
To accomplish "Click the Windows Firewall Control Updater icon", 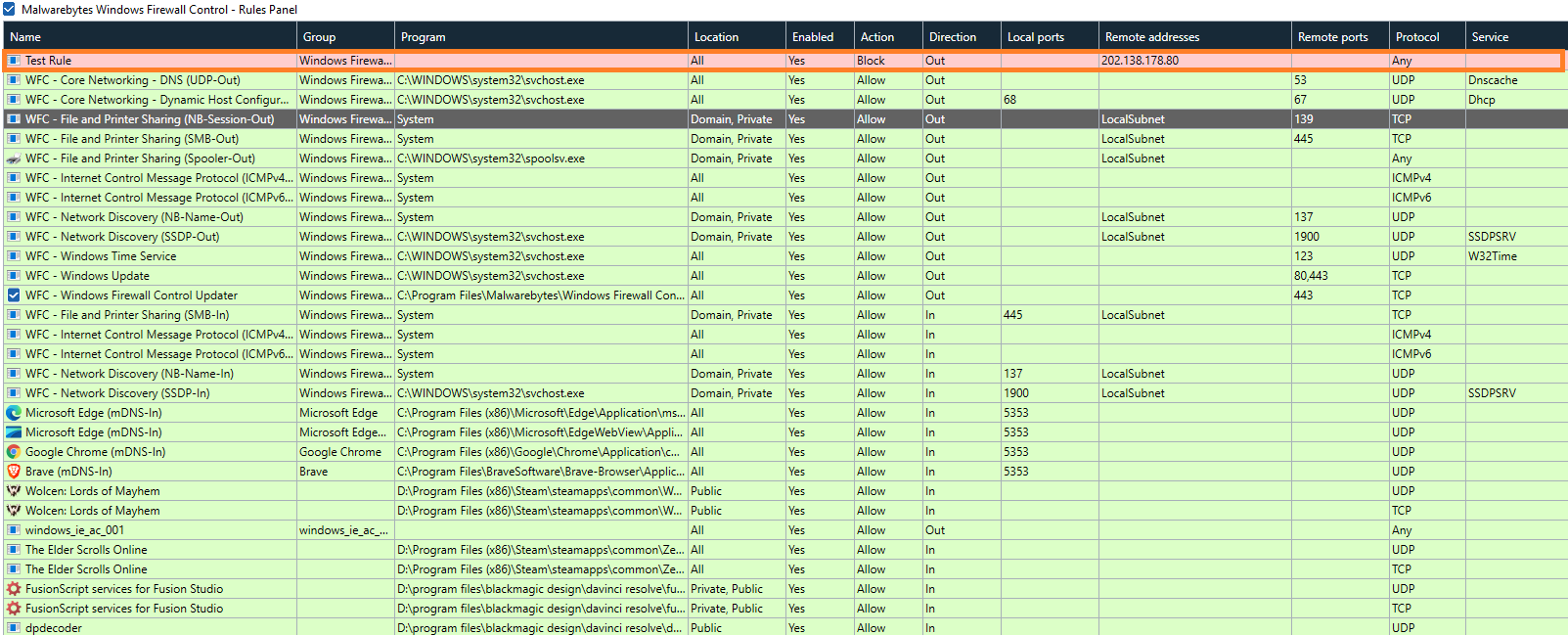I will 14,295.
